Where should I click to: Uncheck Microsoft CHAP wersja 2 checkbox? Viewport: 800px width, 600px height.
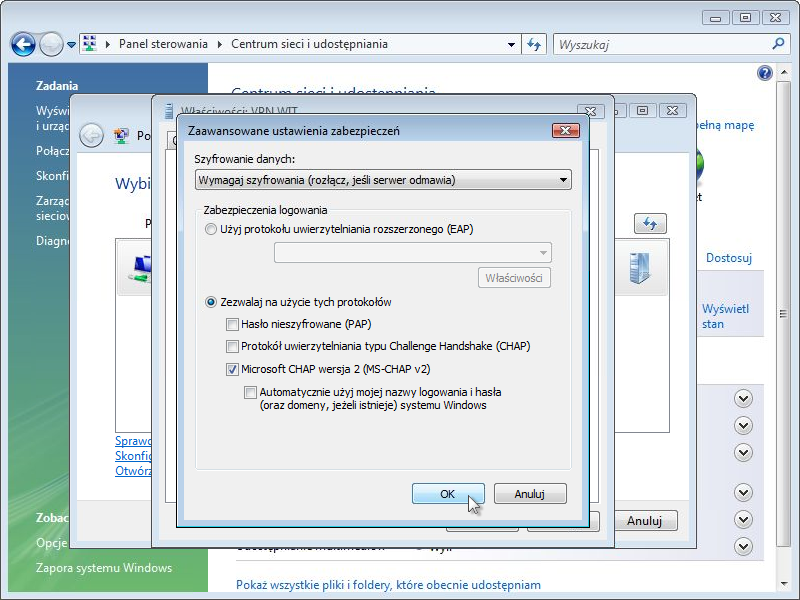tap(233, 369)
